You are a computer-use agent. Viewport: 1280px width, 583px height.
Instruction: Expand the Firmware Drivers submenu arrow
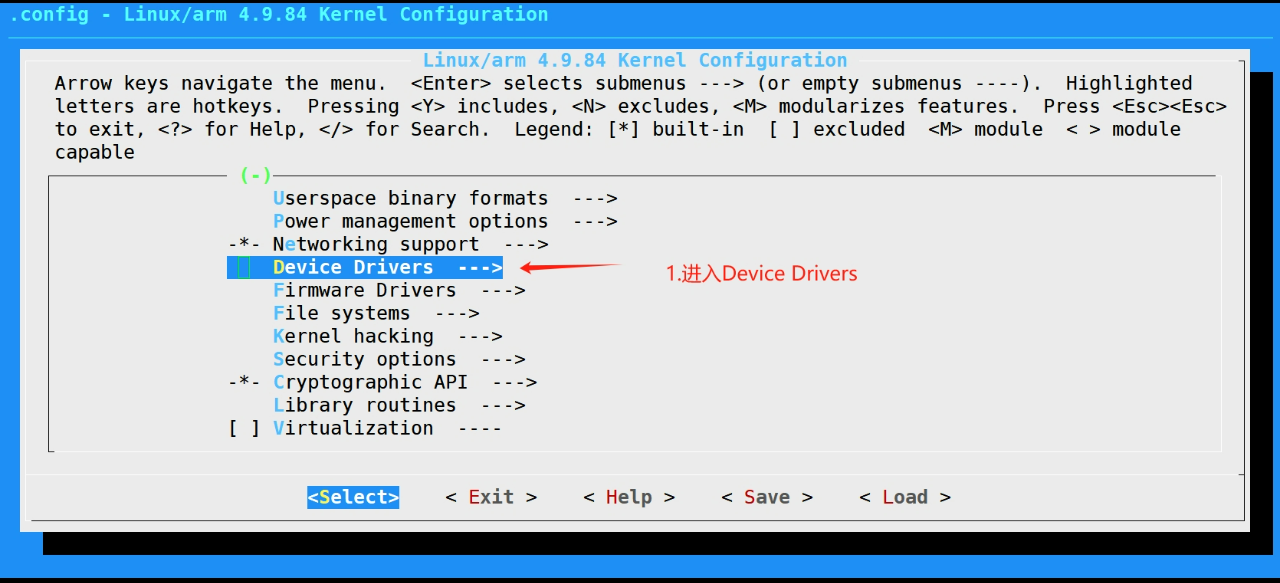[x=503, y=291]
